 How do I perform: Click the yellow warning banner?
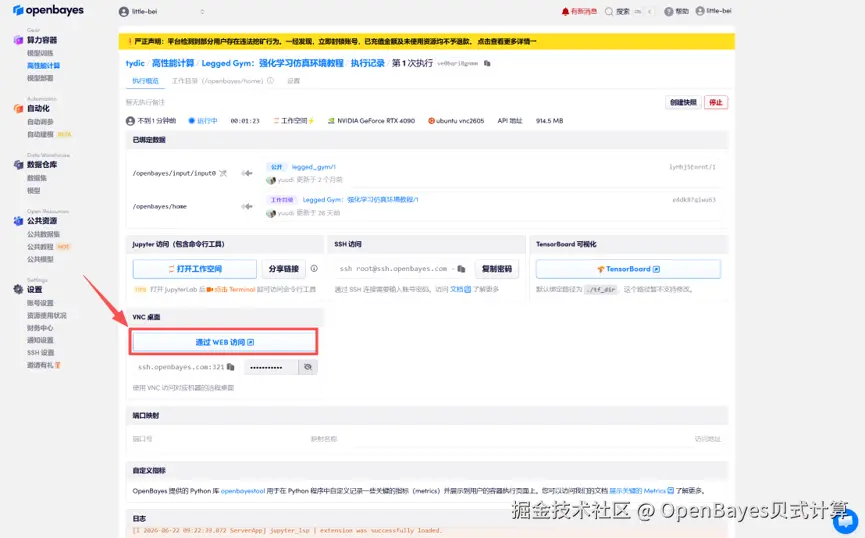point(426,41)
